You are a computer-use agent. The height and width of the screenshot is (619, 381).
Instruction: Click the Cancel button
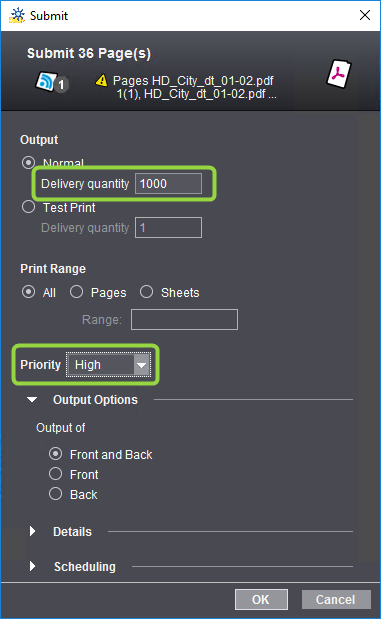[336, 599]
